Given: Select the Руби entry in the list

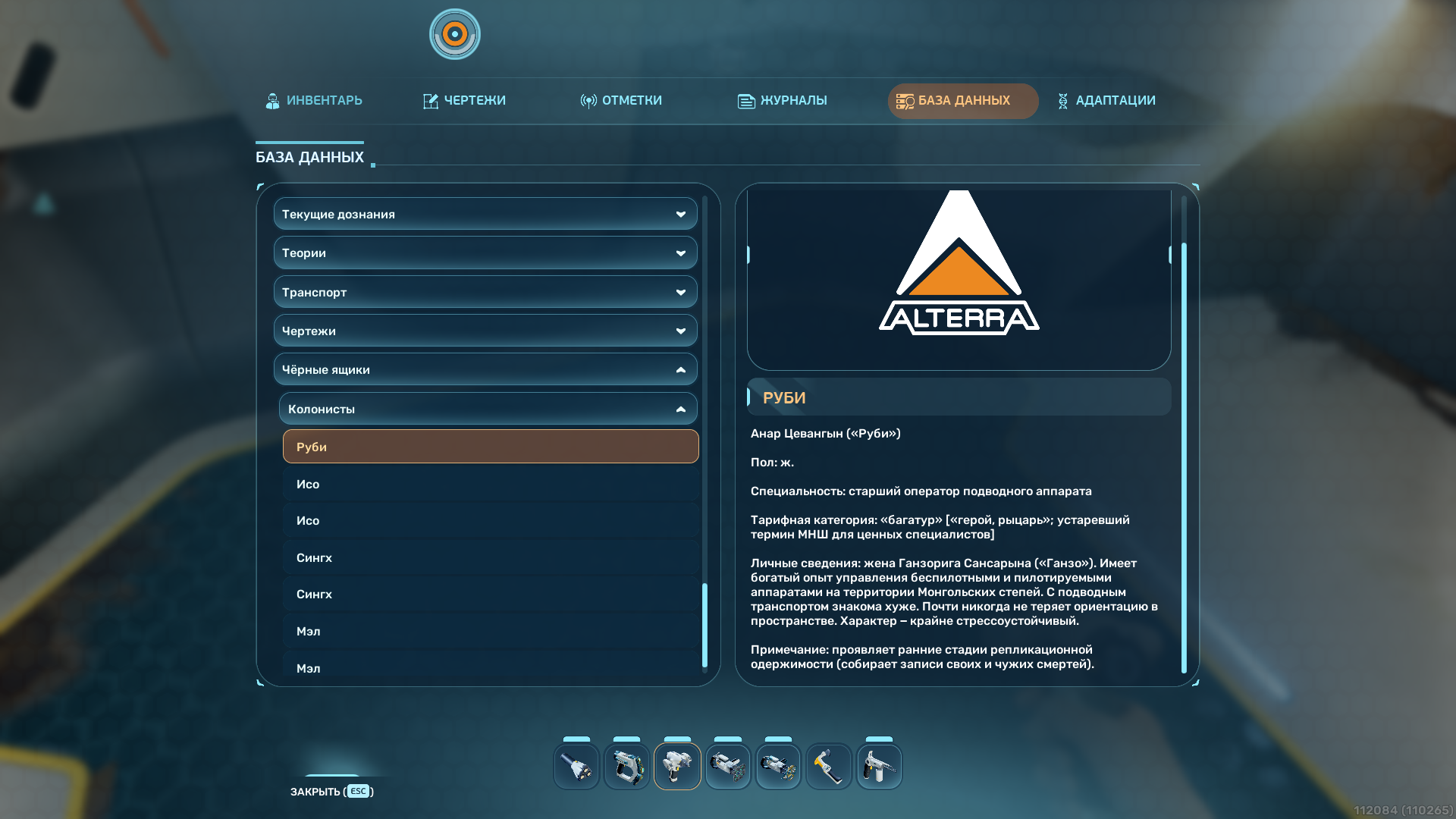Looking at the screenshot, I should click(491, 447).
